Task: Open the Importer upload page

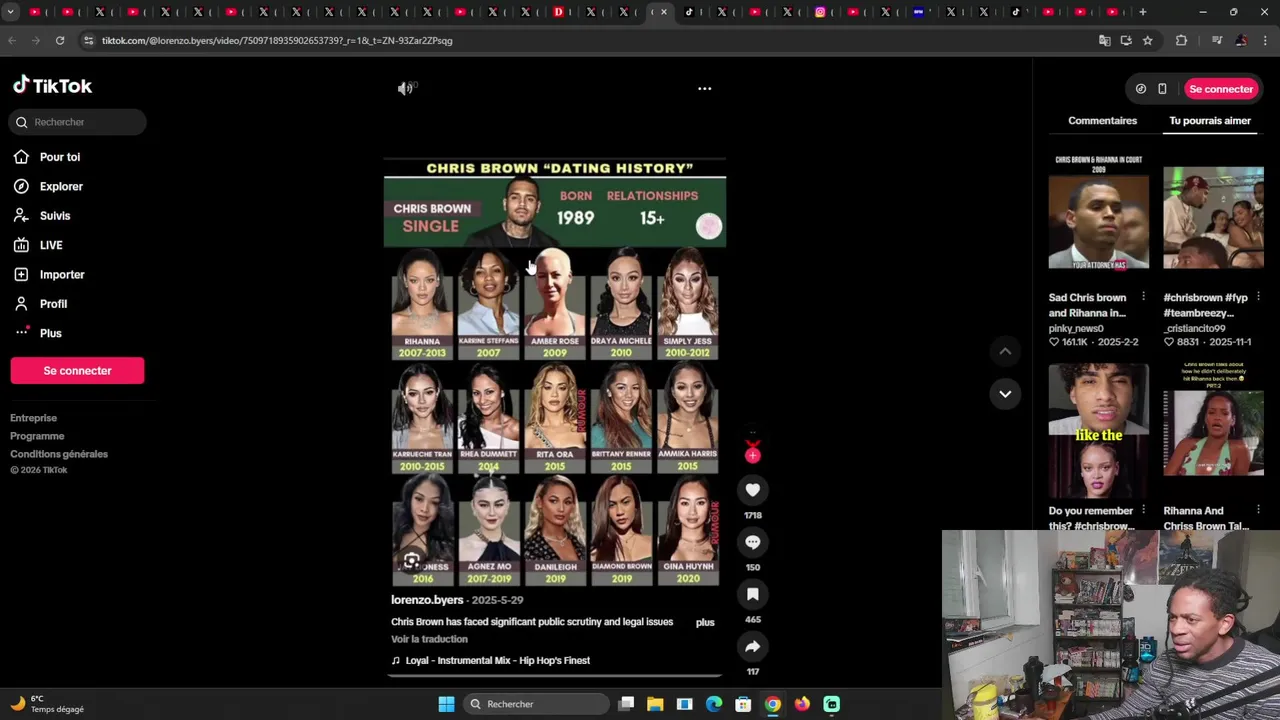Action: click(x=61, y=274)
